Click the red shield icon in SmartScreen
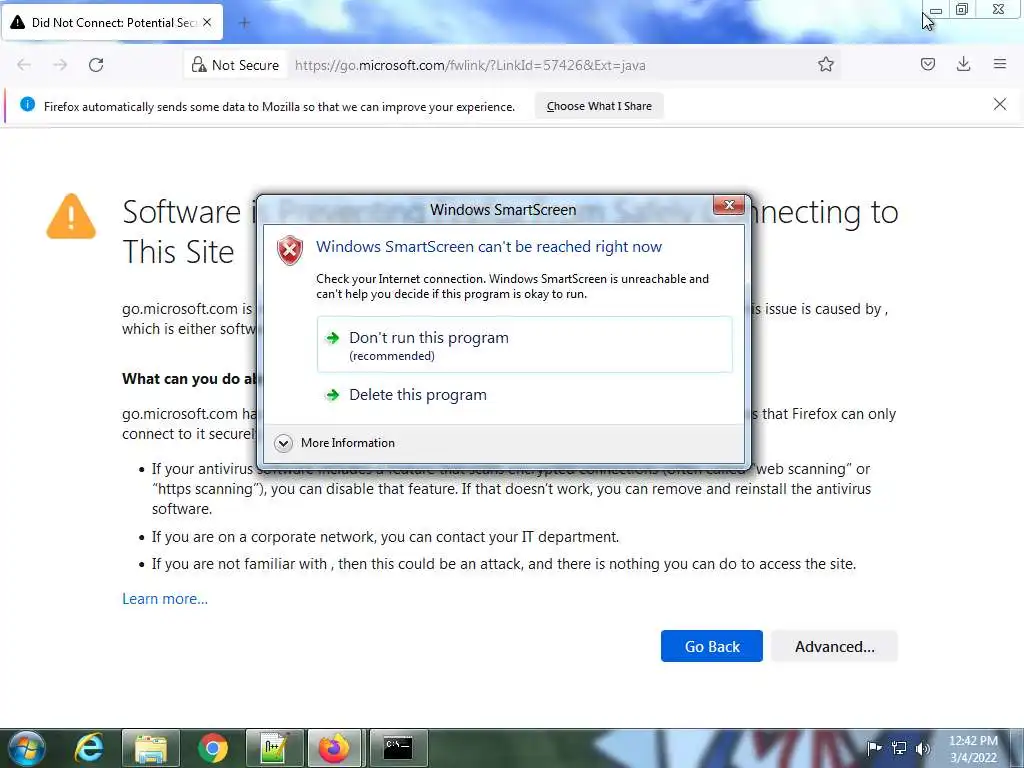The image size is (1024, 768). pyautogui.click(x=290, y=251)
